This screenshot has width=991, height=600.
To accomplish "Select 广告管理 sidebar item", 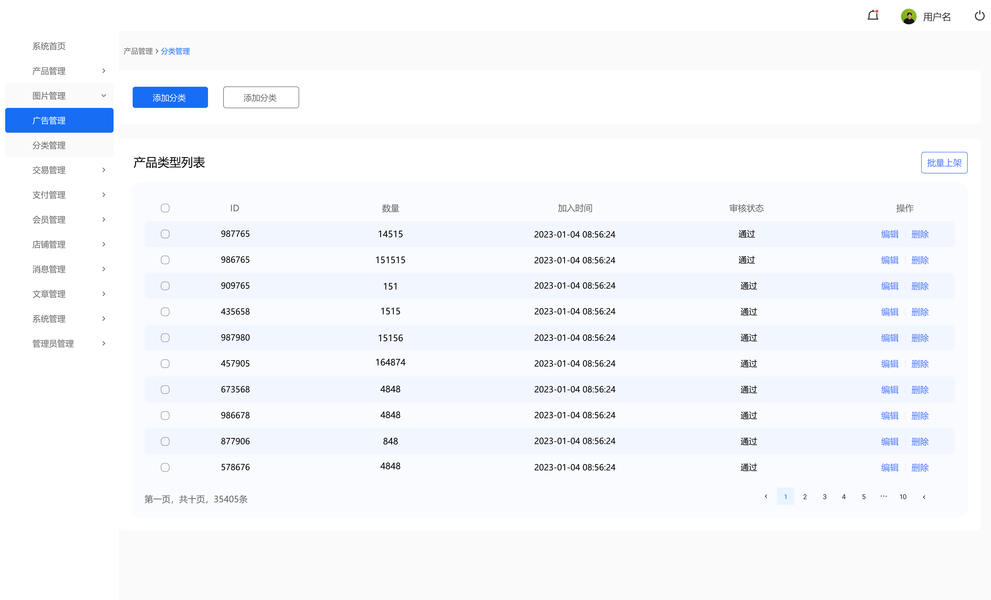I will [x=59, y=120].
